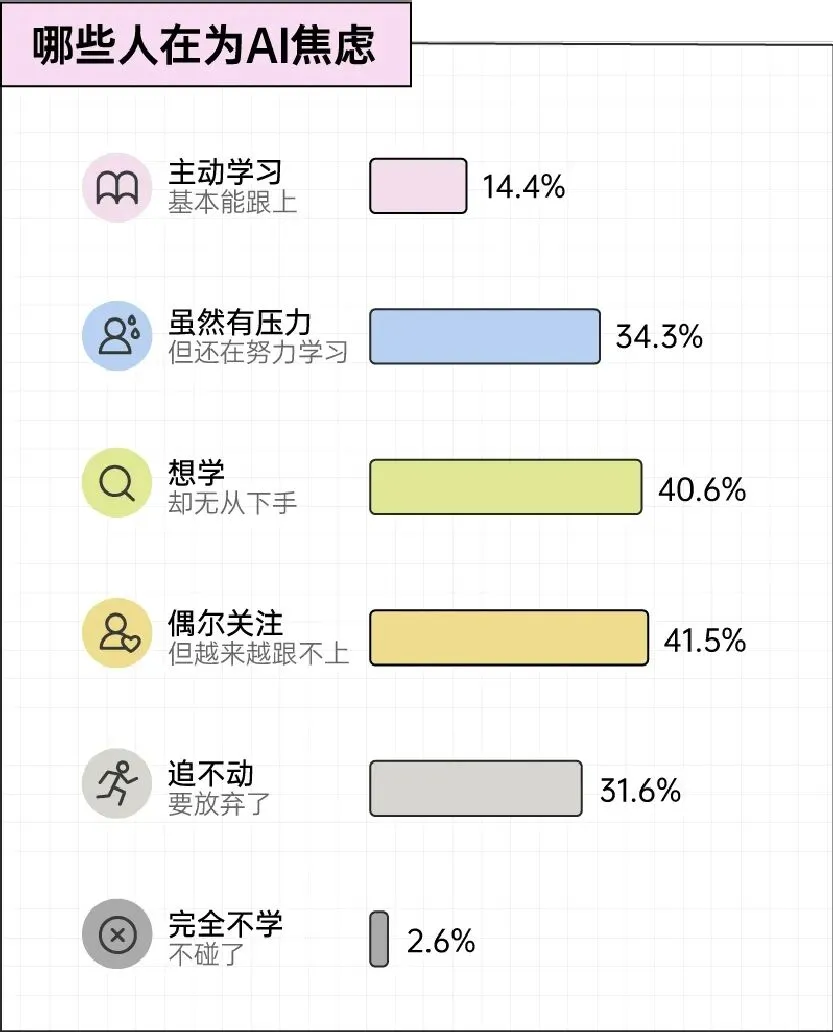
Task: Click the stressed person icon with droplets
Action: click(117, 336)
